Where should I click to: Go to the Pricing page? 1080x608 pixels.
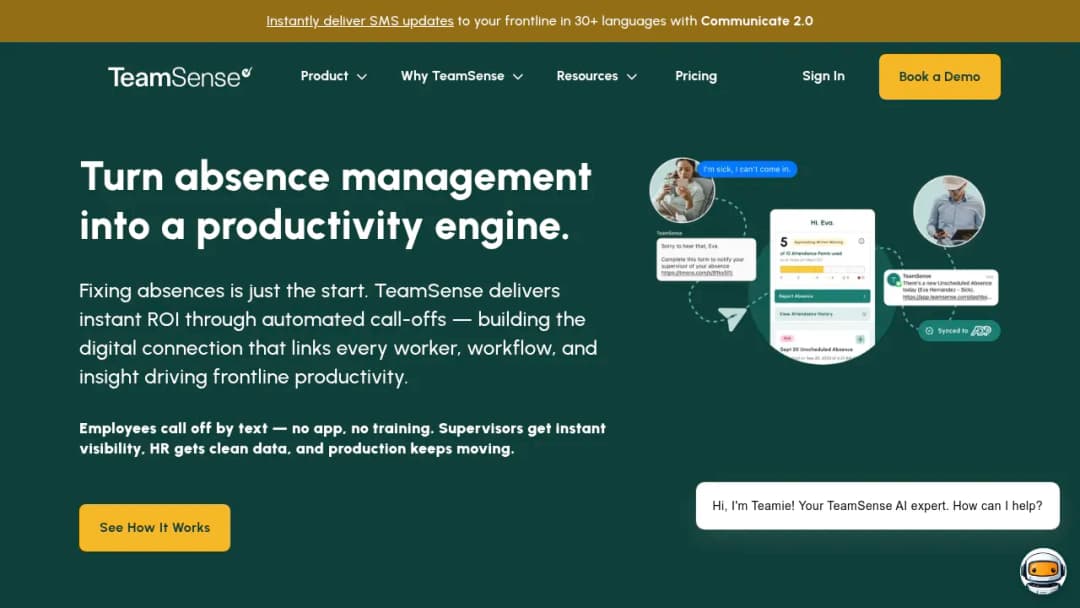(x=696, y=76)
